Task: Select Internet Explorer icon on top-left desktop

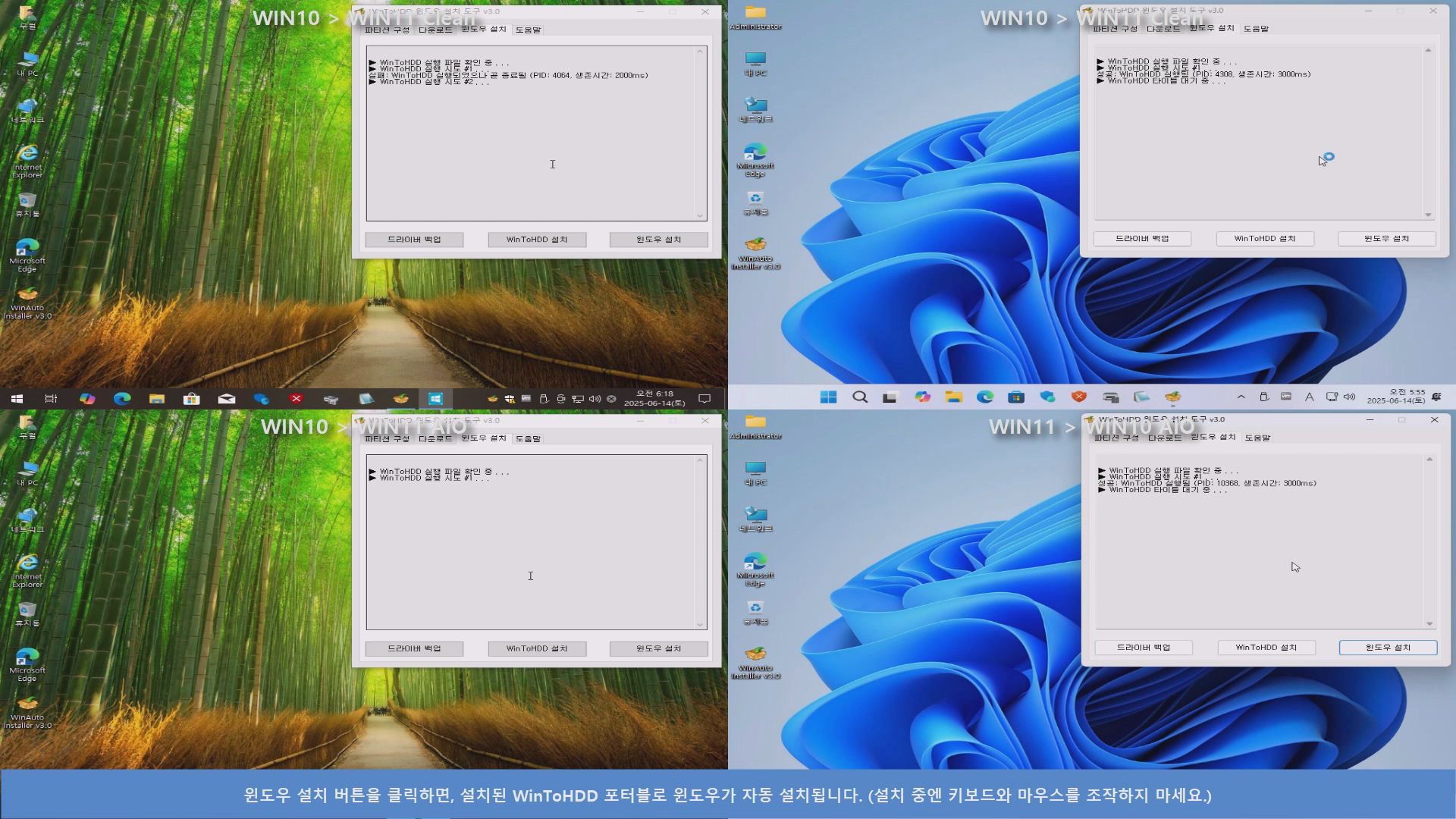Action: pos(27,161)
